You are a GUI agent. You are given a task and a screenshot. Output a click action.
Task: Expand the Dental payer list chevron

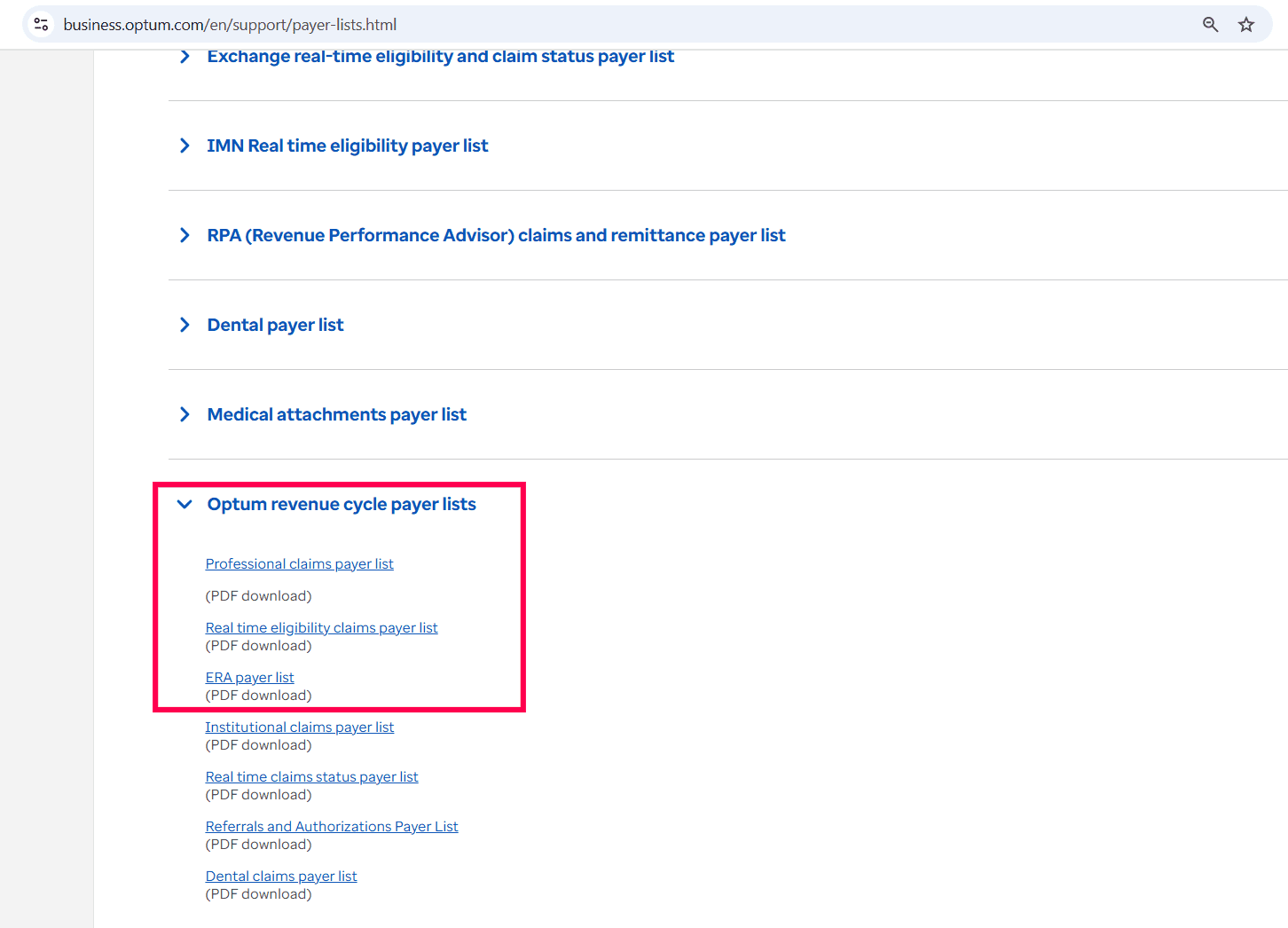185,325
